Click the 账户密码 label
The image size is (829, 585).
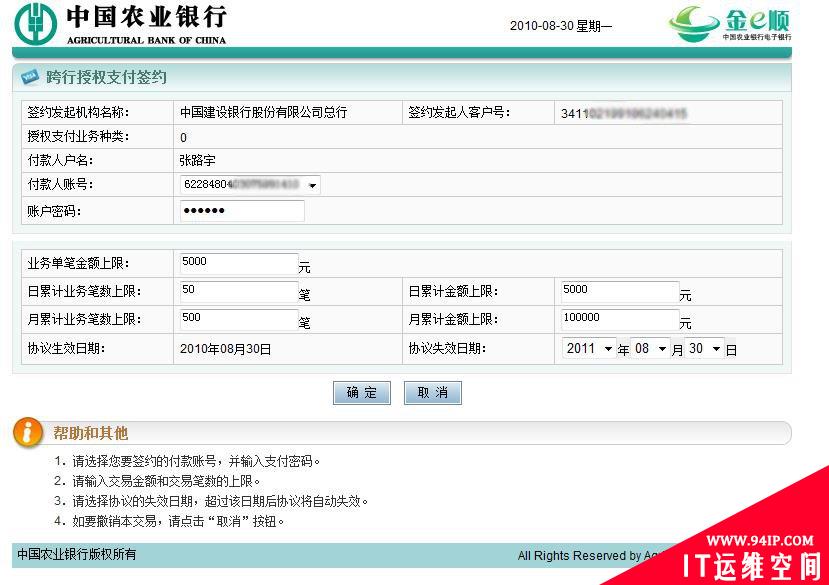pos(54,211)
